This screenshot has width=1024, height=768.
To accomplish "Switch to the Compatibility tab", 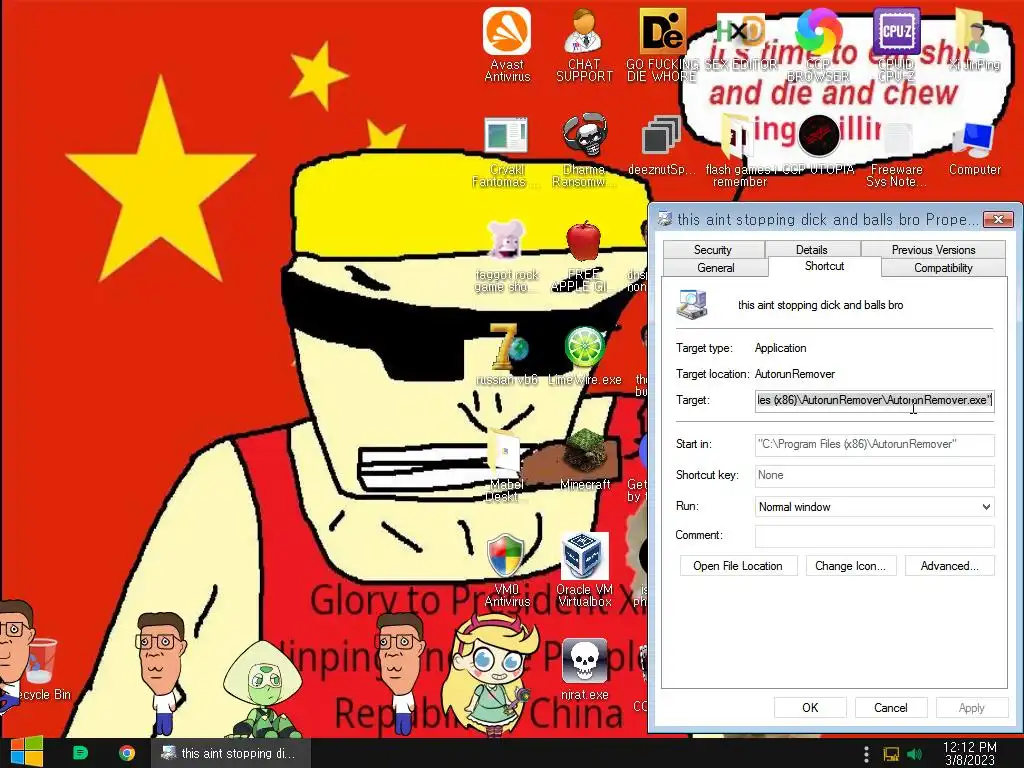I will [x=943, y=268].
